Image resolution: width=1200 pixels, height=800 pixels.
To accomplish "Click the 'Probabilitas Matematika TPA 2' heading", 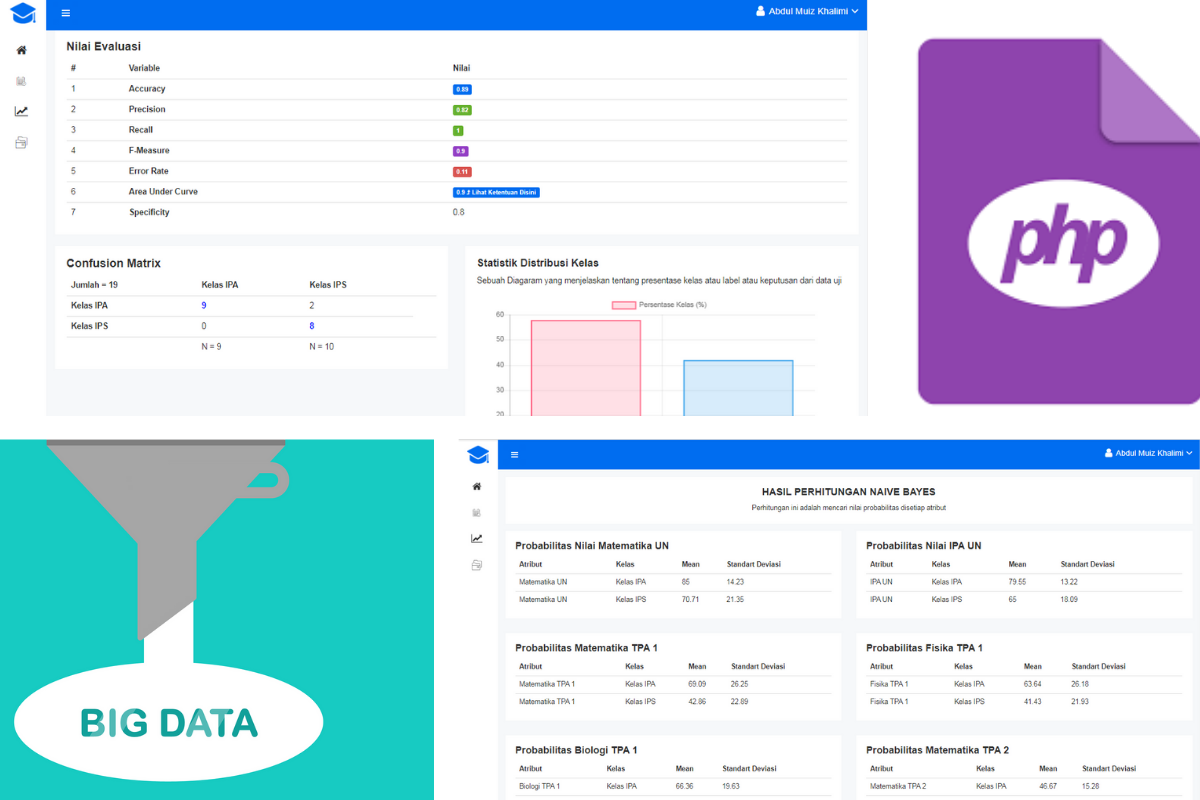I will [938, 750].
